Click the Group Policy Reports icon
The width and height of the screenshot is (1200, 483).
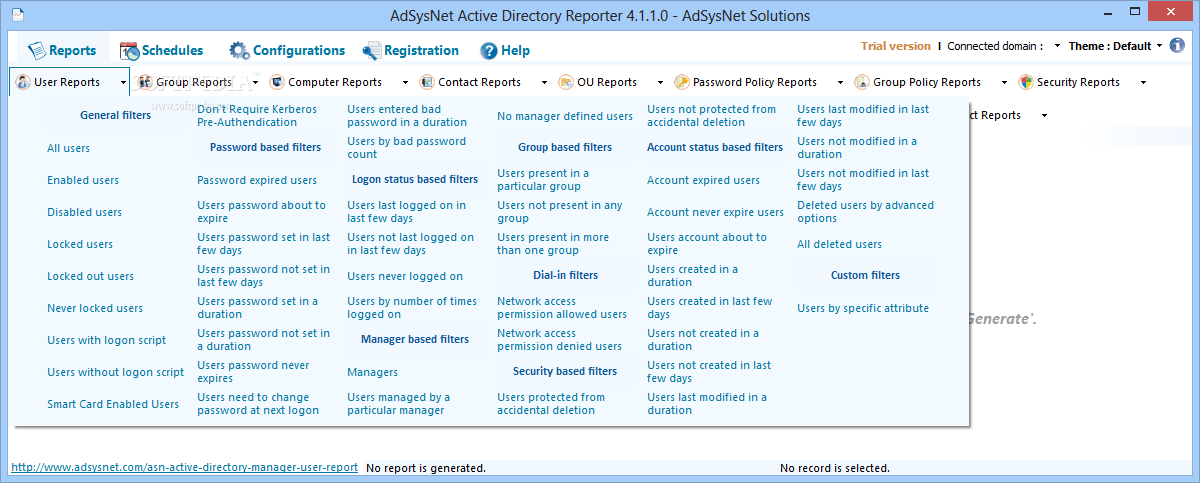point(862,82)
